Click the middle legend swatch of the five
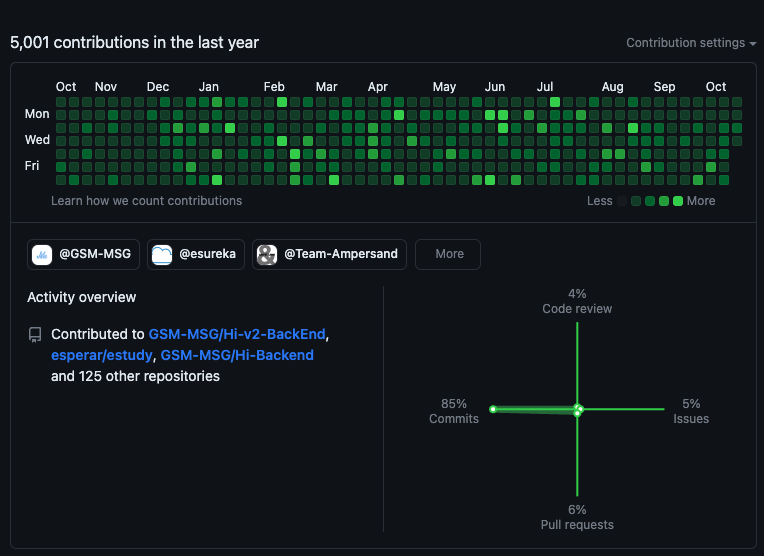Screen dimensions: 764x556 click(x=650, y=201)
